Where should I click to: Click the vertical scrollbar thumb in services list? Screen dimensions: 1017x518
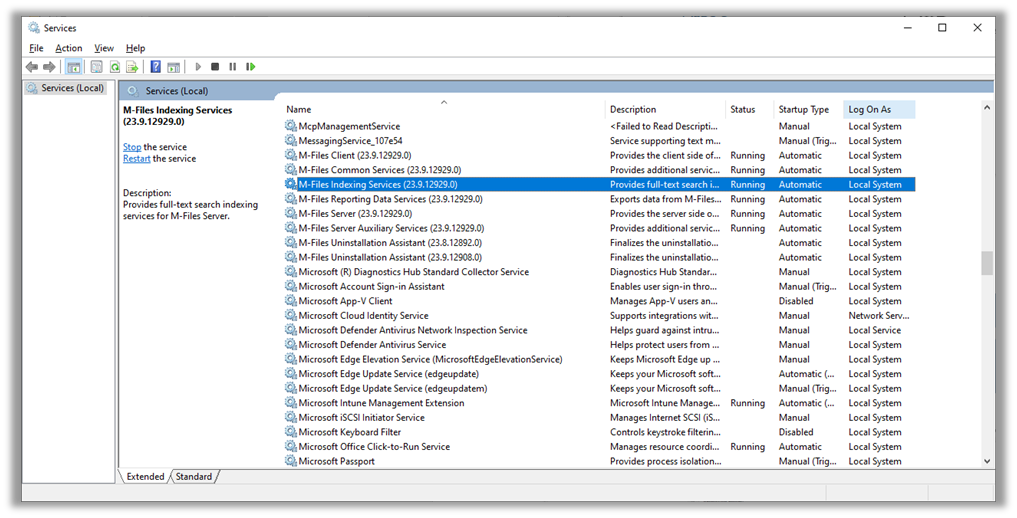(987, 263)
